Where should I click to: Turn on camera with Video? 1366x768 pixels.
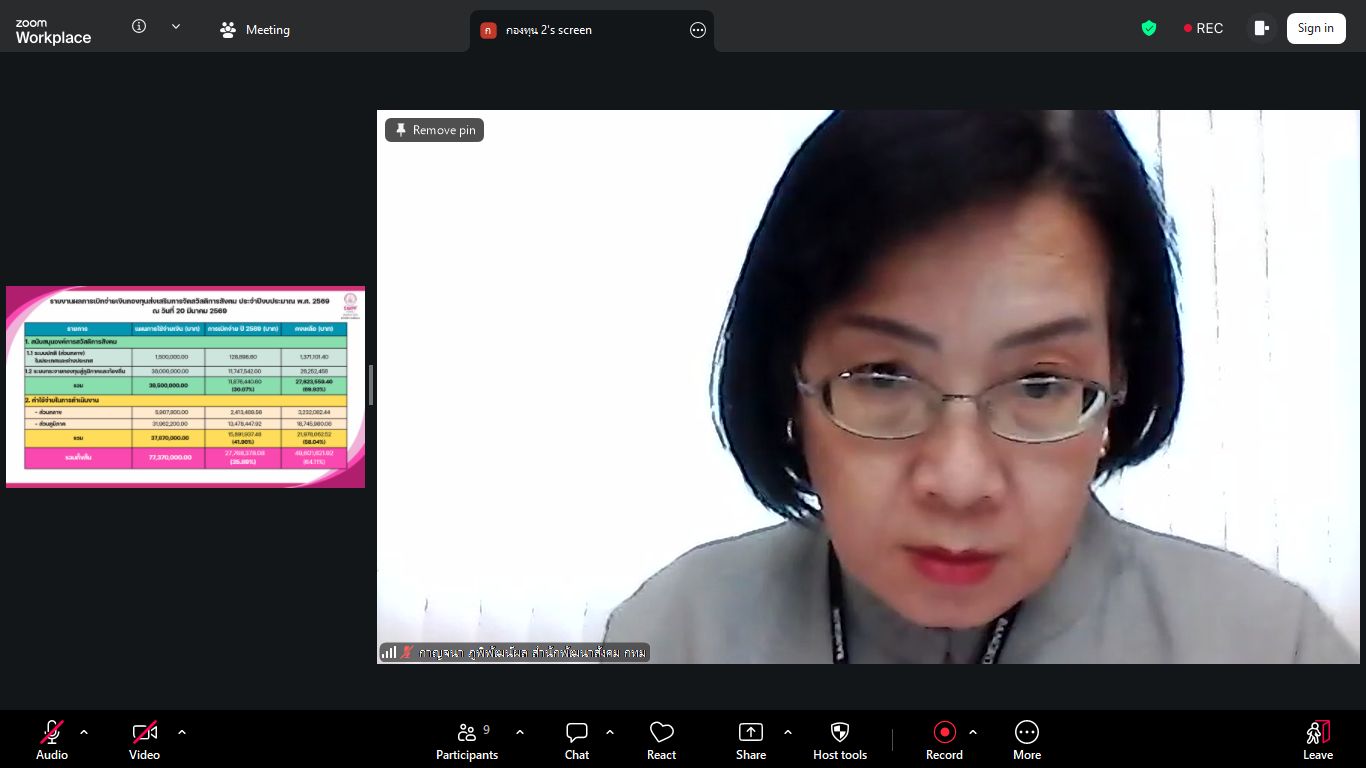point(144,741)
